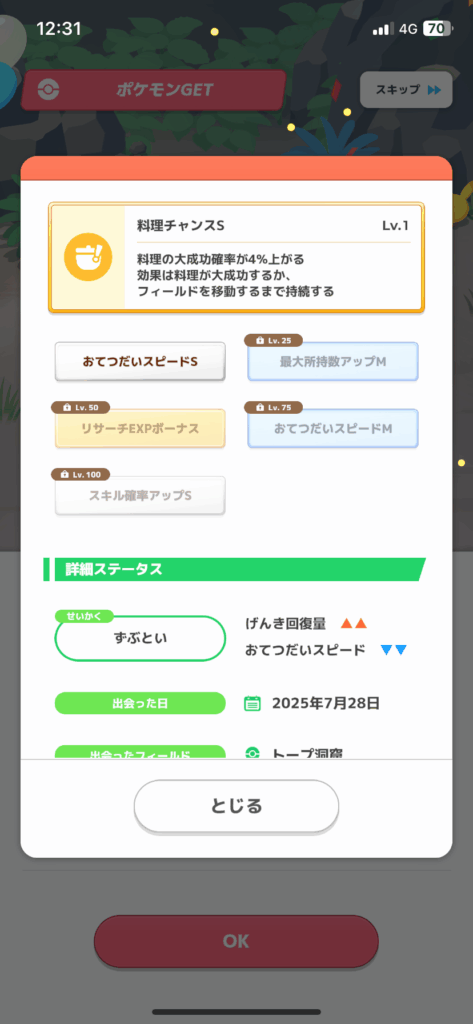Tap the Pokéball icon in ポケモンGET banner
This screenshot has height=1024, width=473.
pyautogui.click(x=48, y=90)
